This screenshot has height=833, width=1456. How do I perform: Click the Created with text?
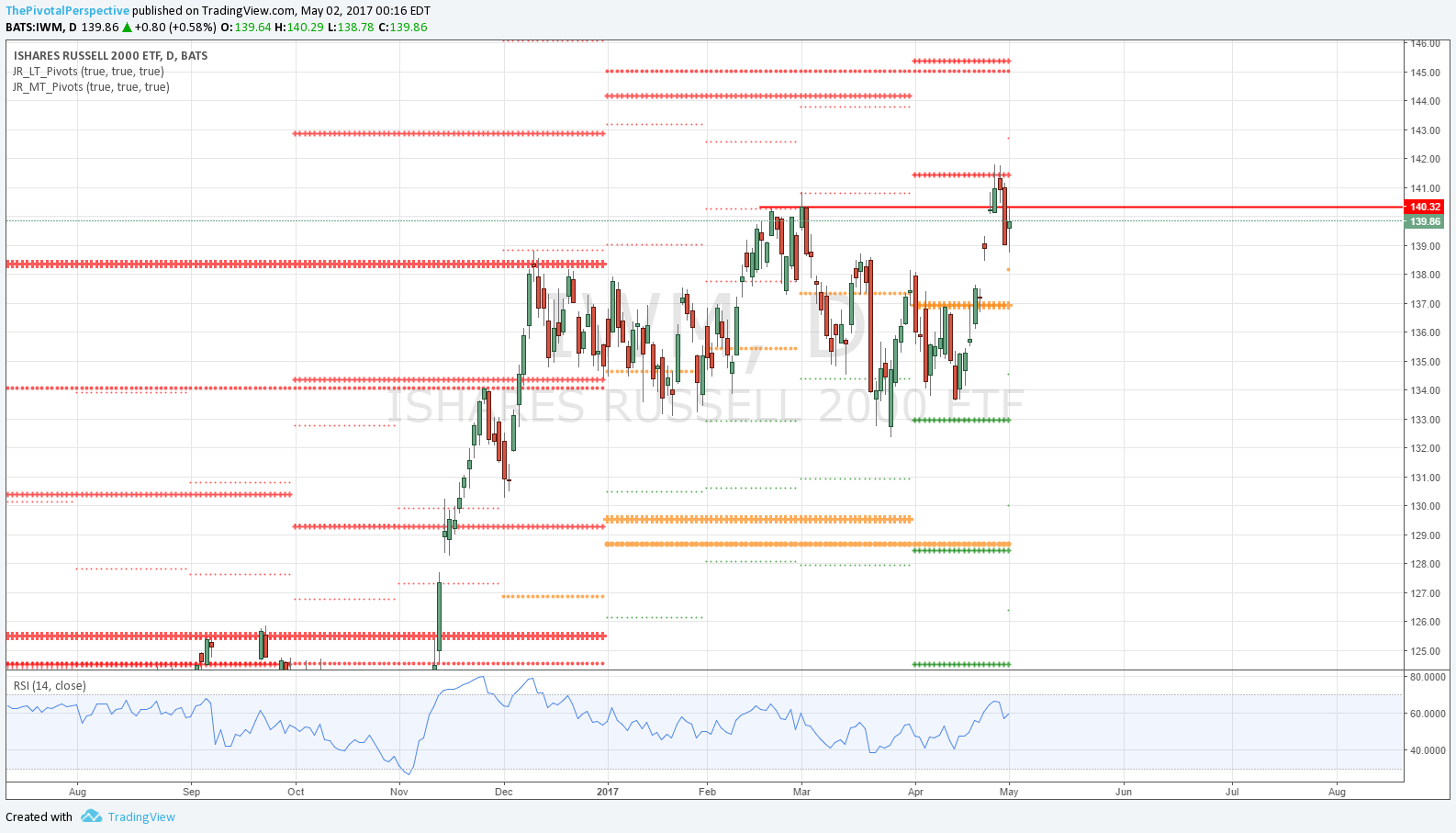click(x=39, y=816)
